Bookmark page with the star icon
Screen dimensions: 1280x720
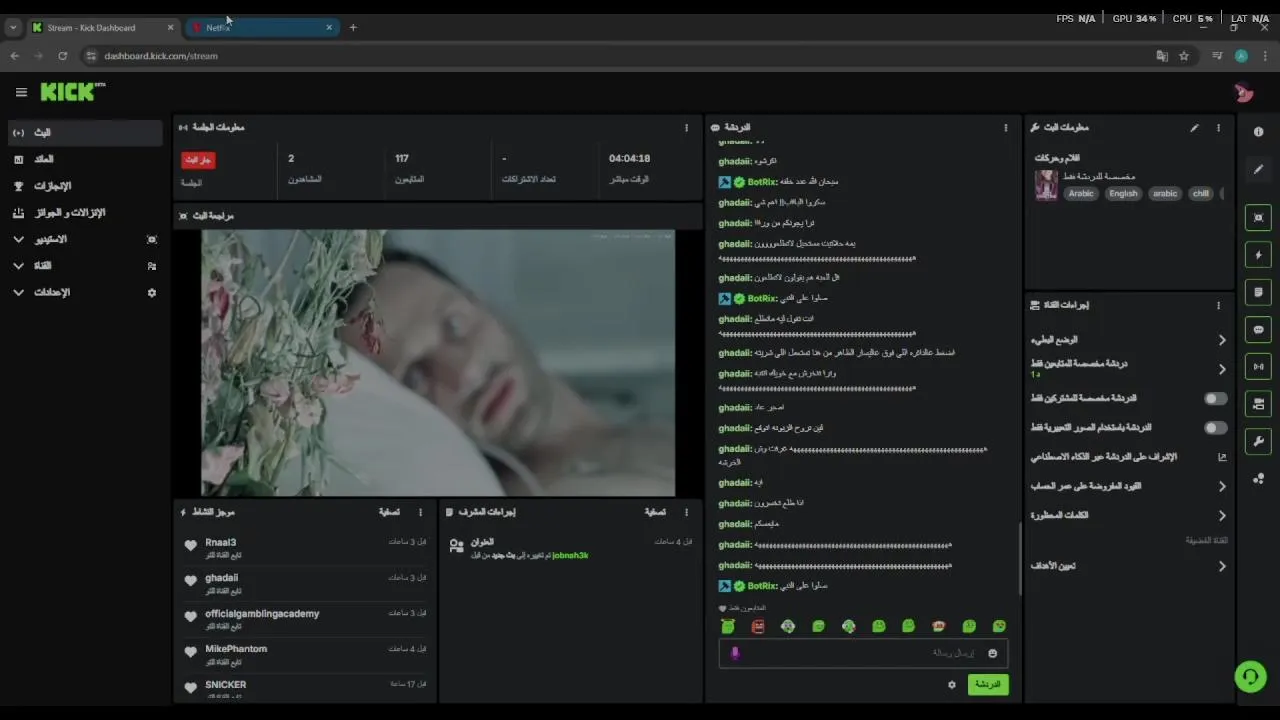tap(1184, 56)
